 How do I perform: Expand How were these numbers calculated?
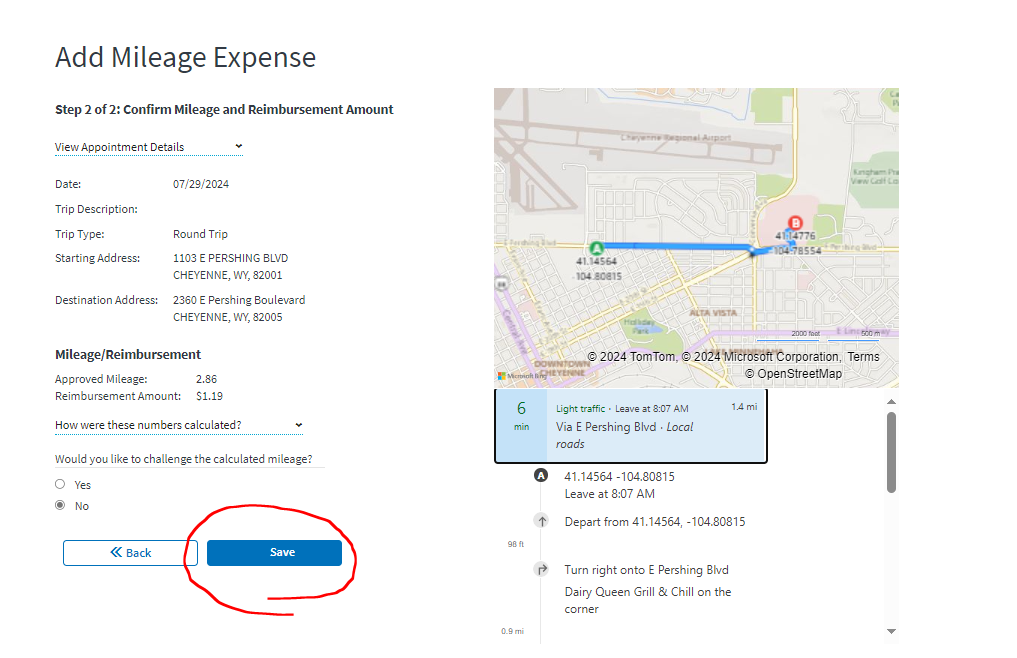(x=178, y=425)
